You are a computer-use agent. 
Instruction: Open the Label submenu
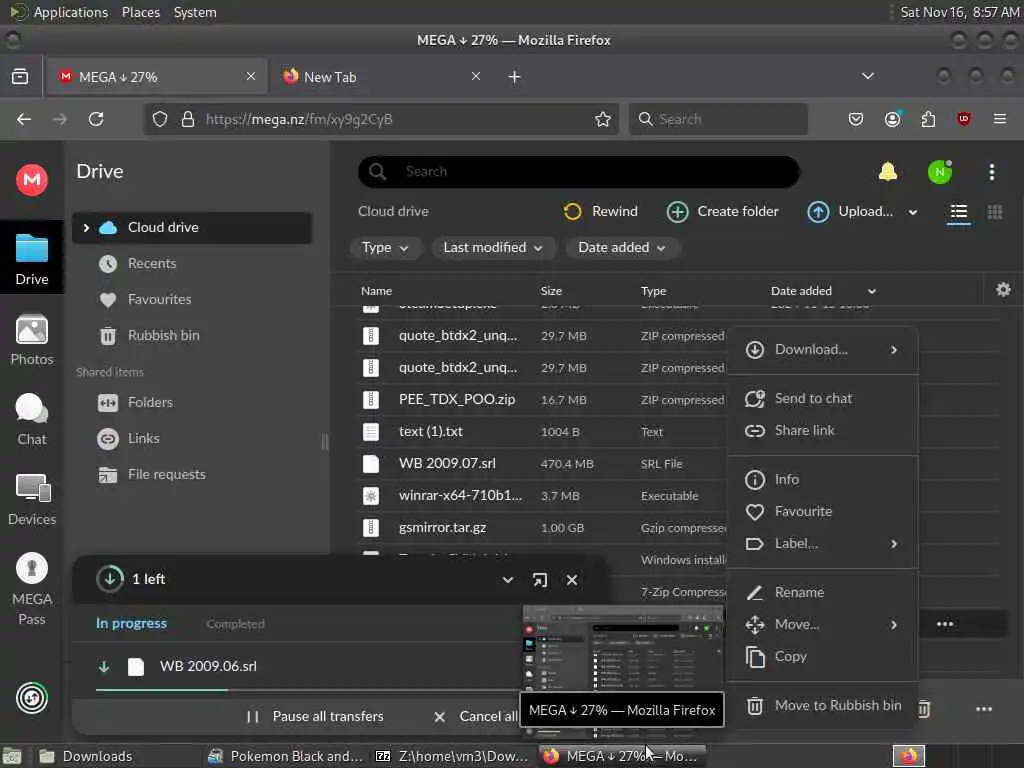pos(822,543)
